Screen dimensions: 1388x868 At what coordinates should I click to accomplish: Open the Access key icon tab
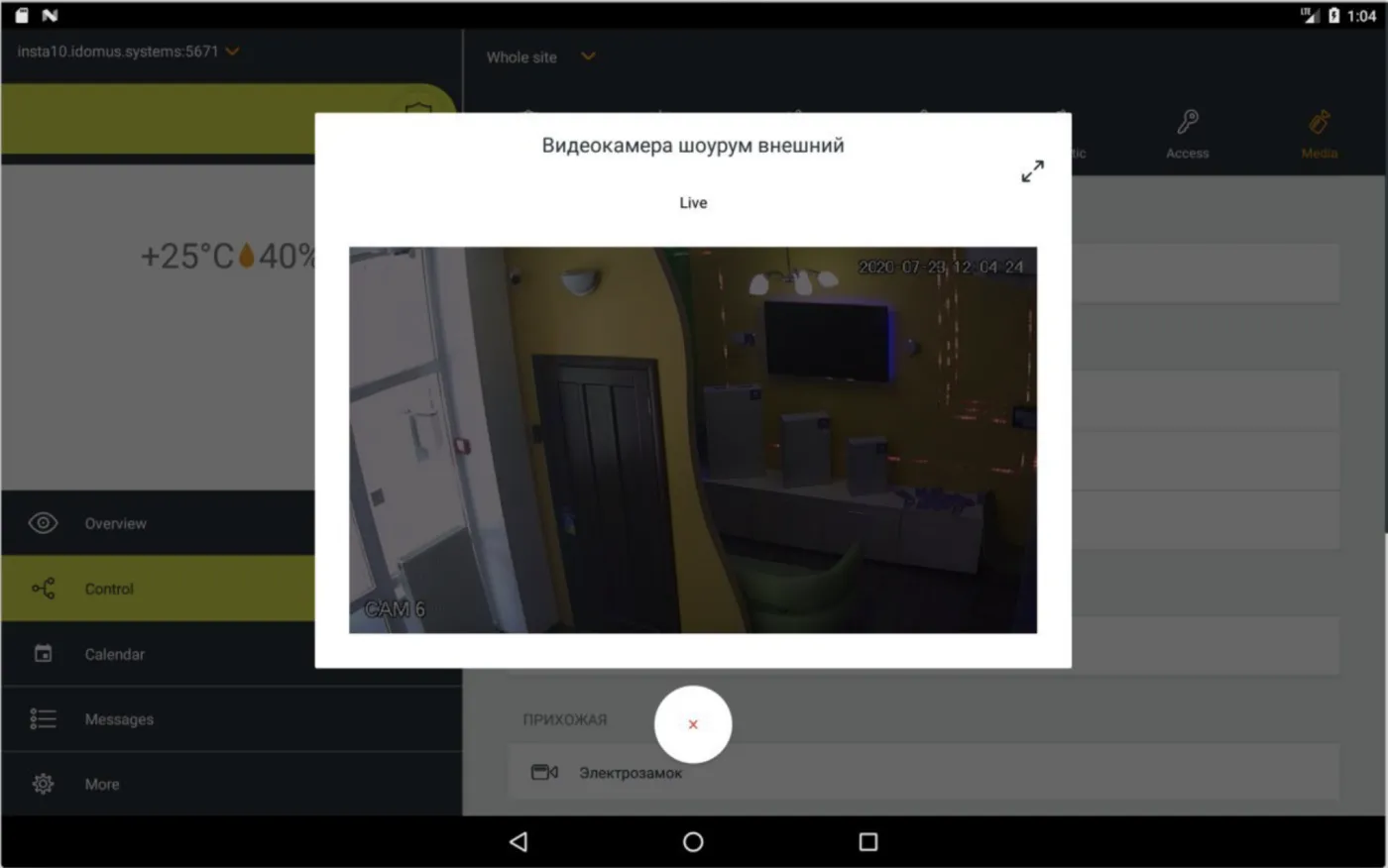[x=1188, y=122]
